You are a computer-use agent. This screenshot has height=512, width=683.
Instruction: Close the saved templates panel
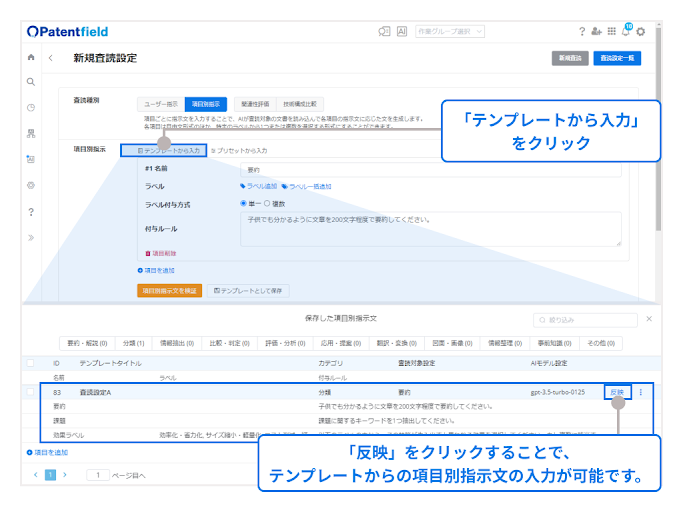click(x=648, y=319)
